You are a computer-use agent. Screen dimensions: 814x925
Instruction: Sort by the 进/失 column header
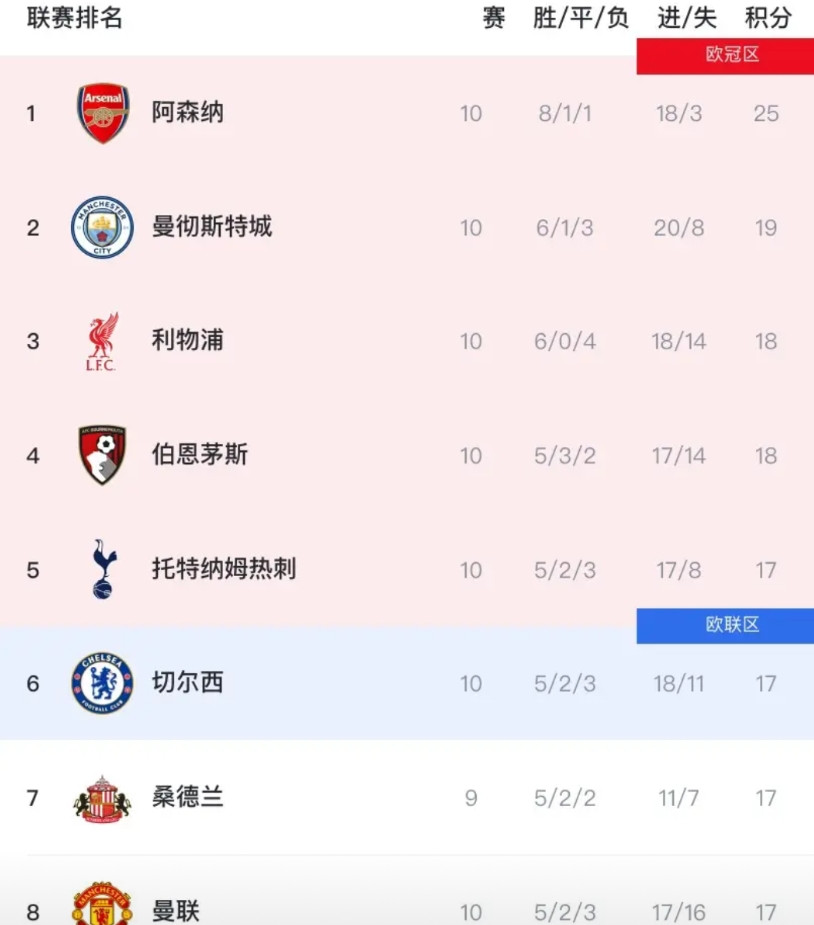(686, 18)
